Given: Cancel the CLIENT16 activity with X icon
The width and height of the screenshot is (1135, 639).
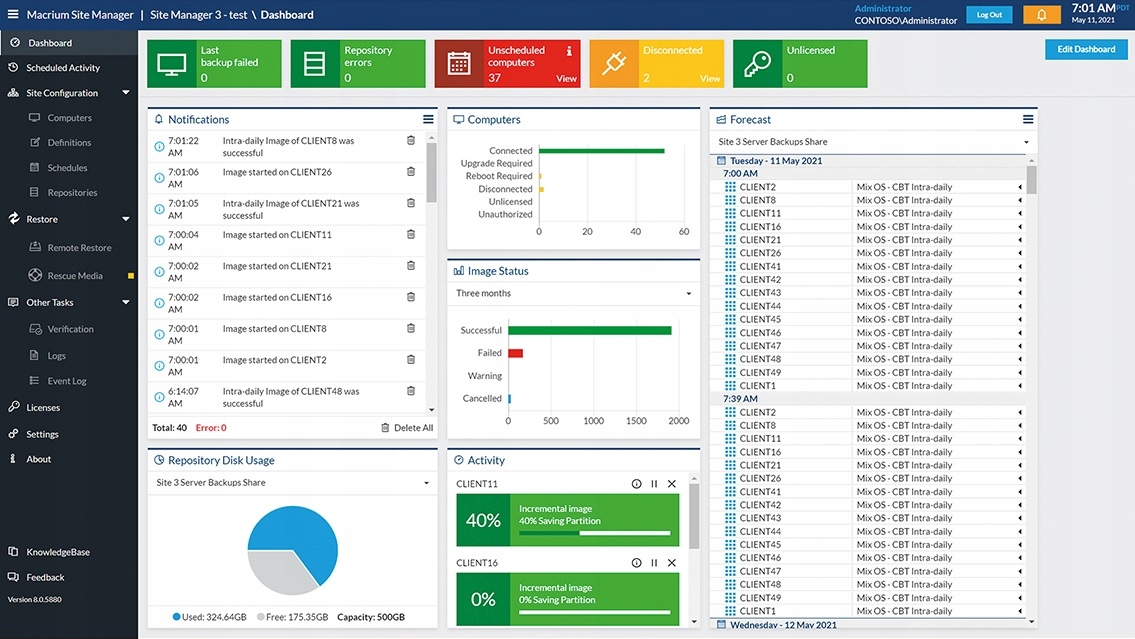Looking at the screenshot, I should click(x=672, y=564).
